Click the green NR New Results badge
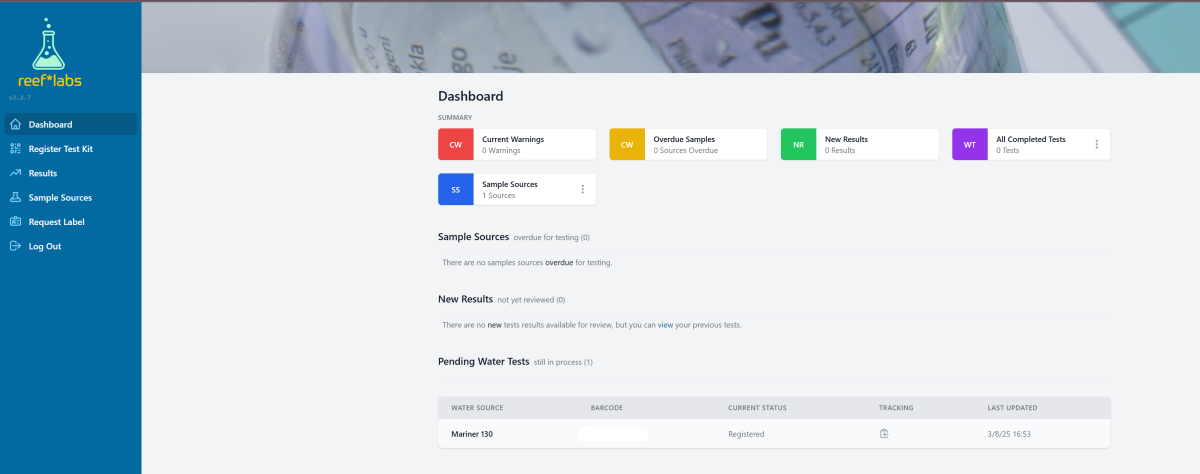The width and height of the screenshot is (1200, 474). coord(798,144)
